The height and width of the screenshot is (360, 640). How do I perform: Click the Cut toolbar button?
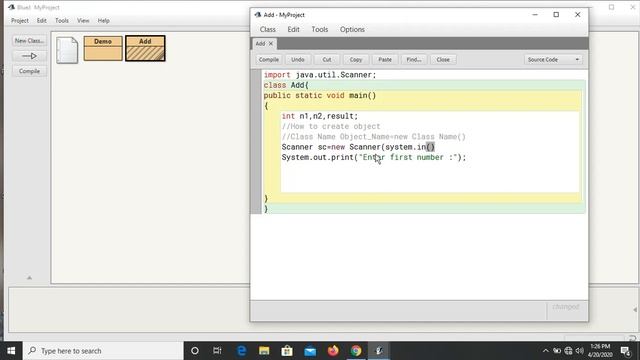[327, 60]
